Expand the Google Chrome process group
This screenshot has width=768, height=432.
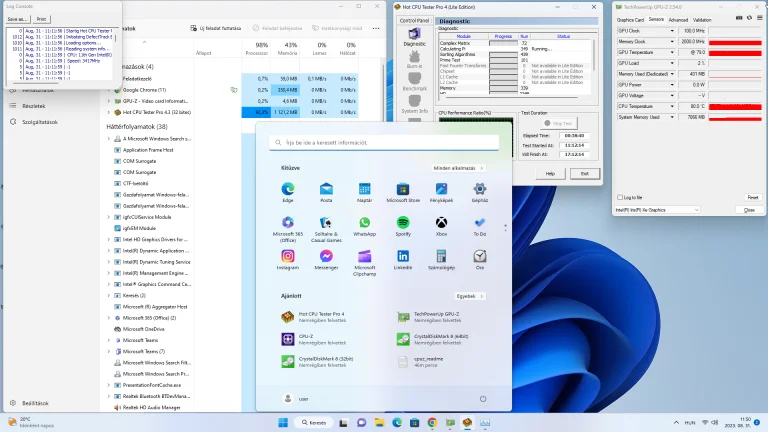pos(110,89)
